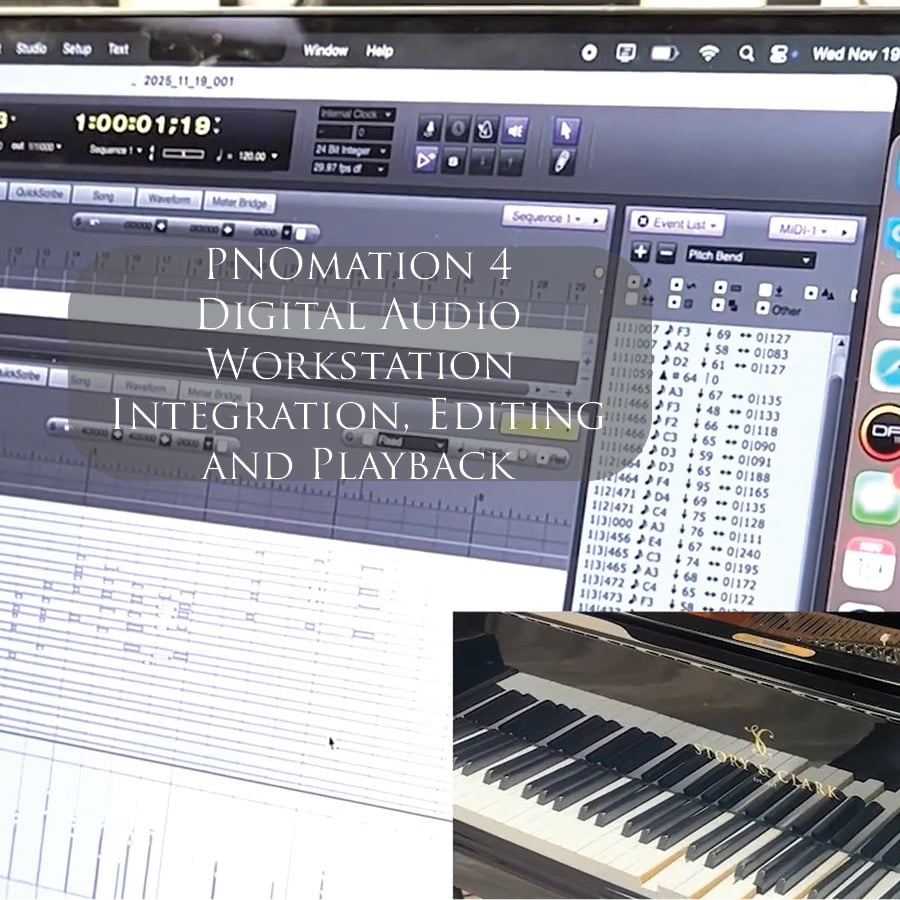Open Control Center icon

tap(778, 55)
